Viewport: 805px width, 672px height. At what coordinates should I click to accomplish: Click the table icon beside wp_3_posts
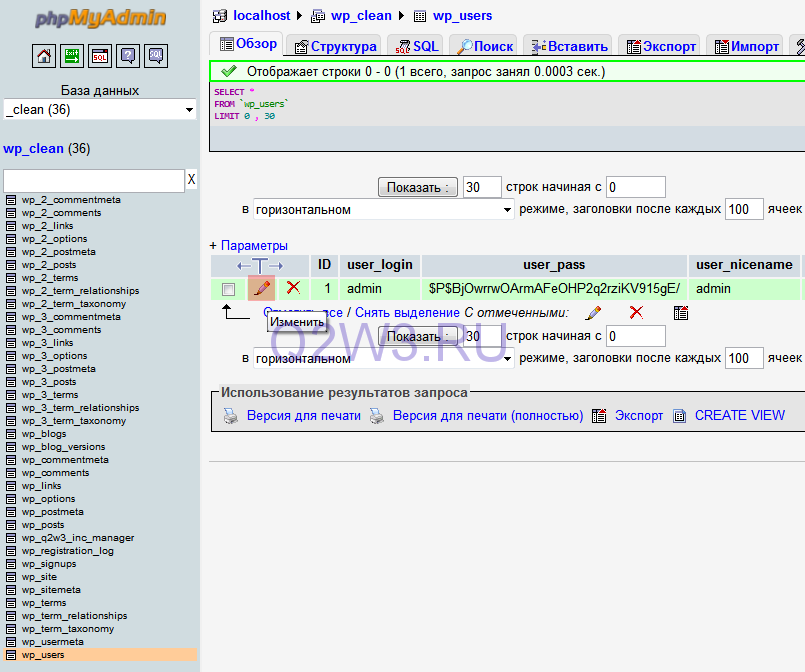11,382
